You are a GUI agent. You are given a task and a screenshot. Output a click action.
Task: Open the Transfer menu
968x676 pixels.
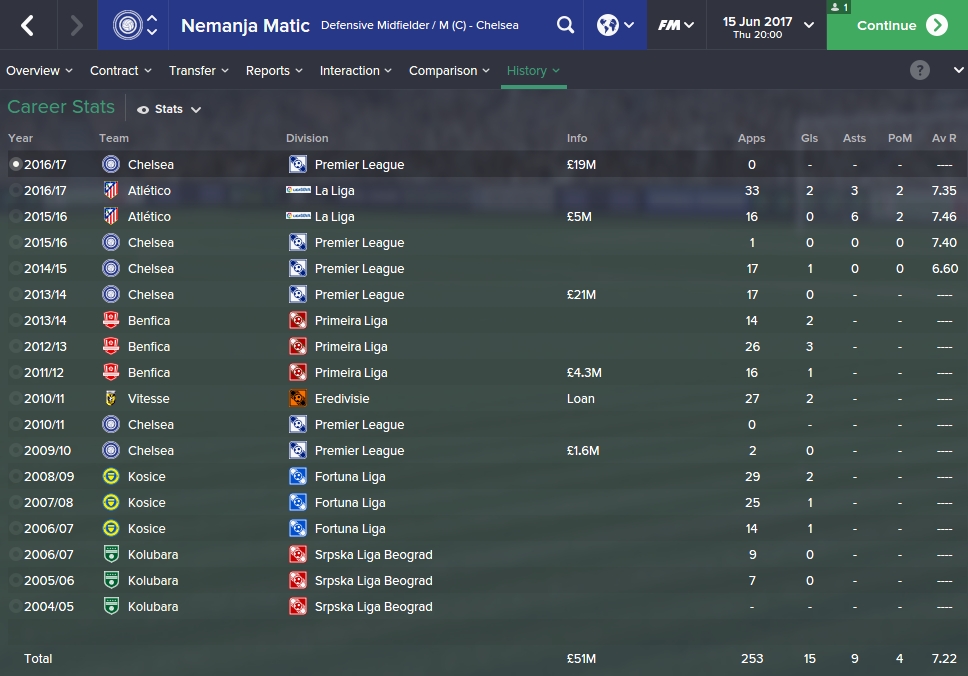198,71
